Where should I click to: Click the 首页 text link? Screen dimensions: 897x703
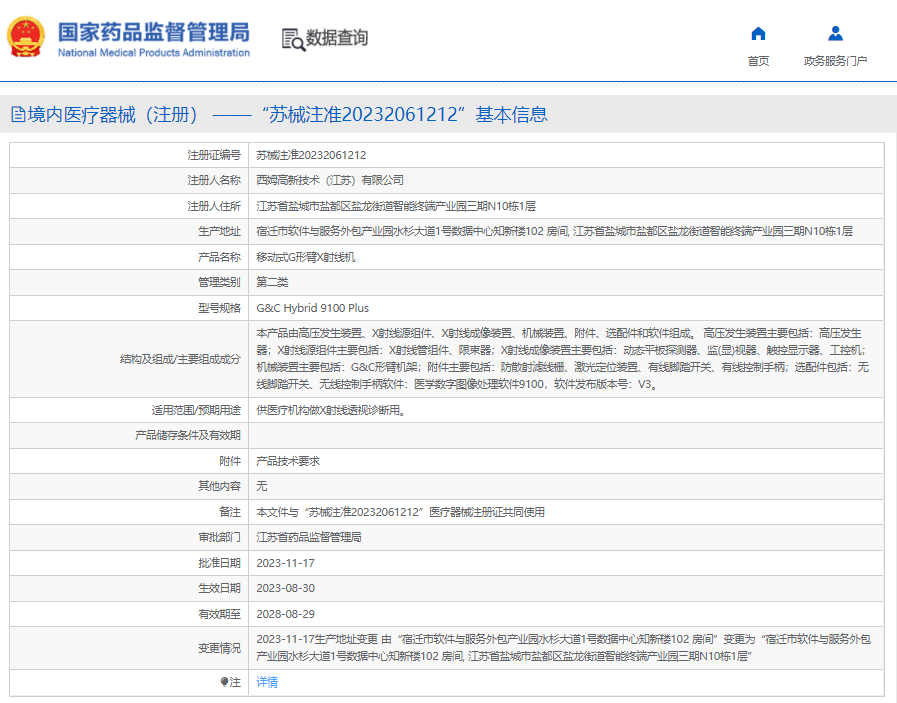758,61
